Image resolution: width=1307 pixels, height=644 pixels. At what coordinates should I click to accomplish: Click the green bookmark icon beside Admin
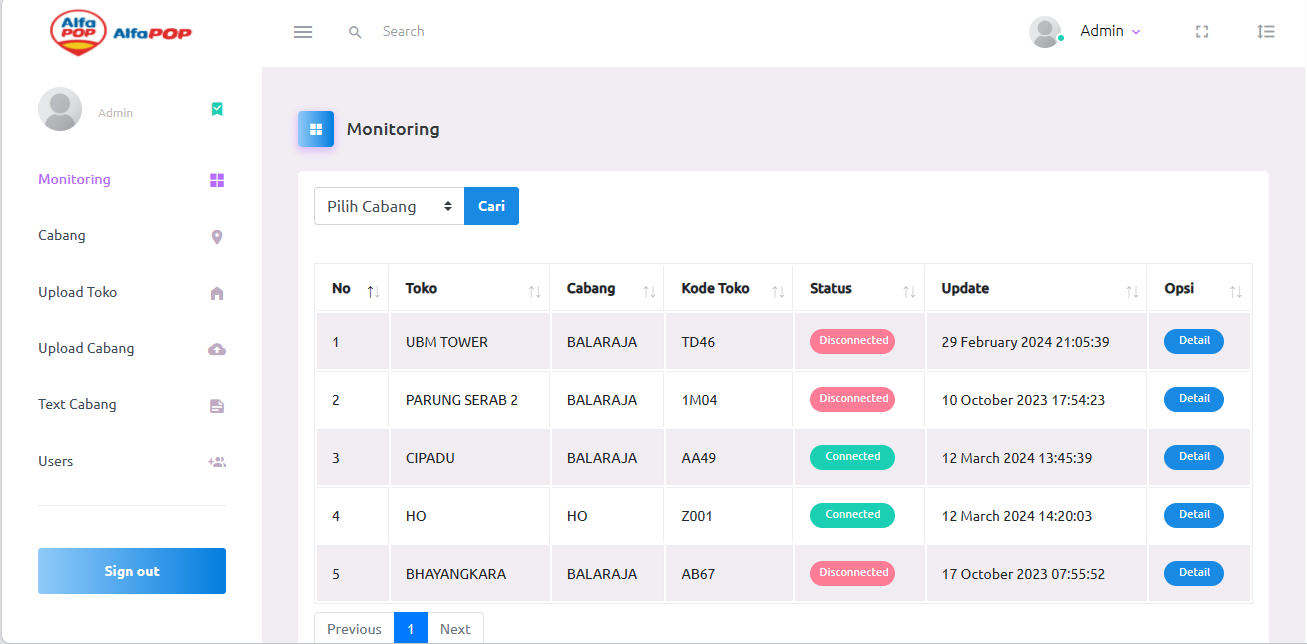(x=217, y=109)
